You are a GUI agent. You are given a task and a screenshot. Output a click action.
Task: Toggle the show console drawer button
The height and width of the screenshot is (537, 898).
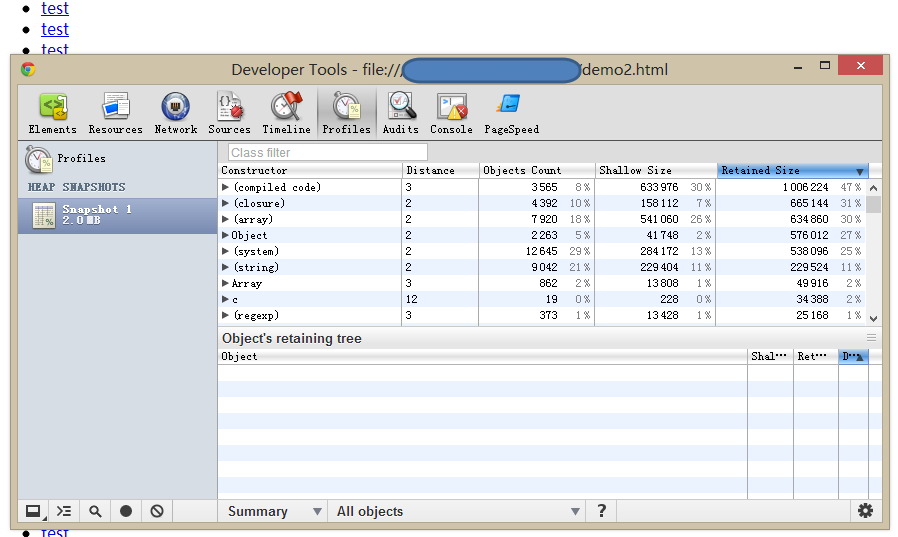[x=64, y=511]
